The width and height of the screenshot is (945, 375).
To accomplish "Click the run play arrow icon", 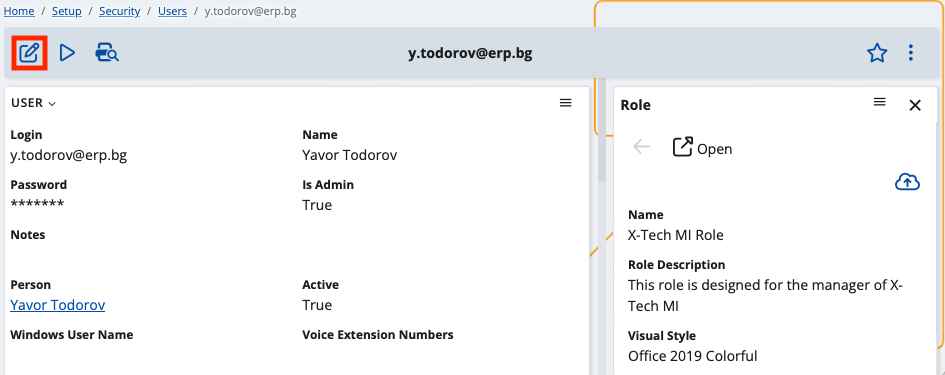I will point(68,53).
